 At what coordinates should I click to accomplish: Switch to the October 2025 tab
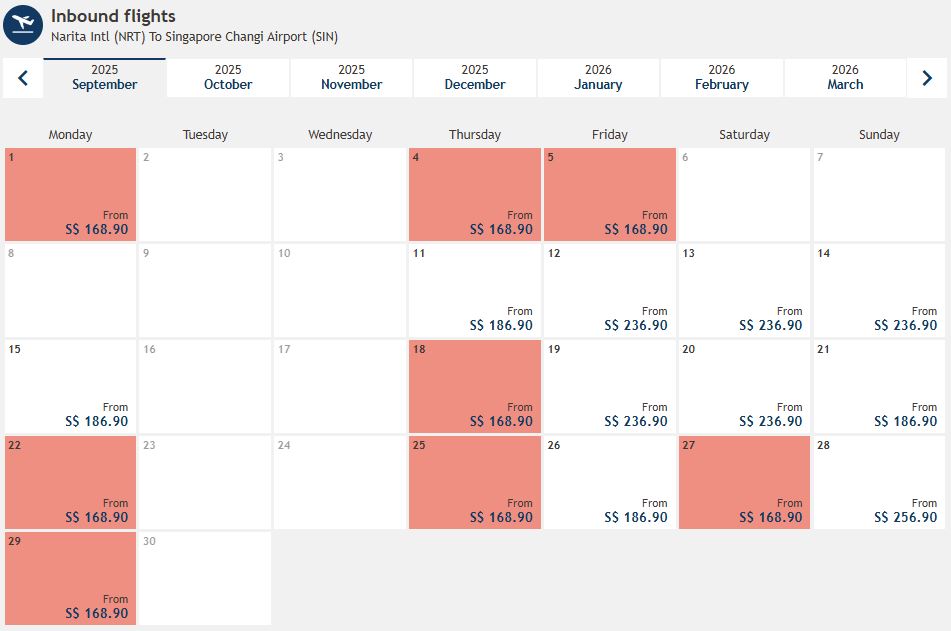tap(228, 78)
